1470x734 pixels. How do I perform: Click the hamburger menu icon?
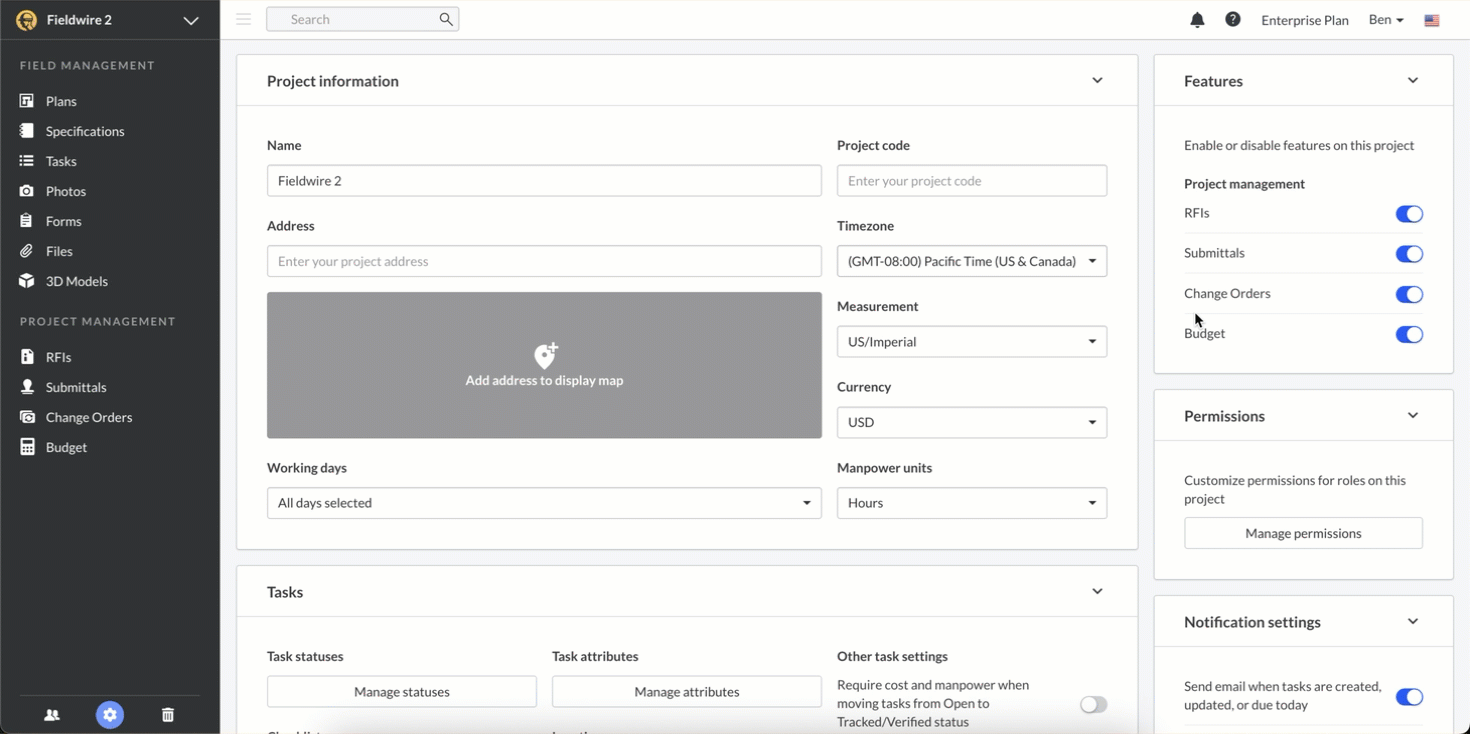[243, 19]
